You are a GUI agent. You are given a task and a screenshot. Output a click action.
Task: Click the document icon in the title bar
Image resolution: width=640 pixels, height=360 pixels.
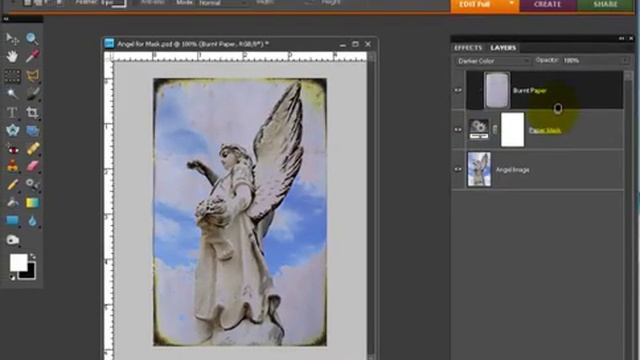pos(109,44)
